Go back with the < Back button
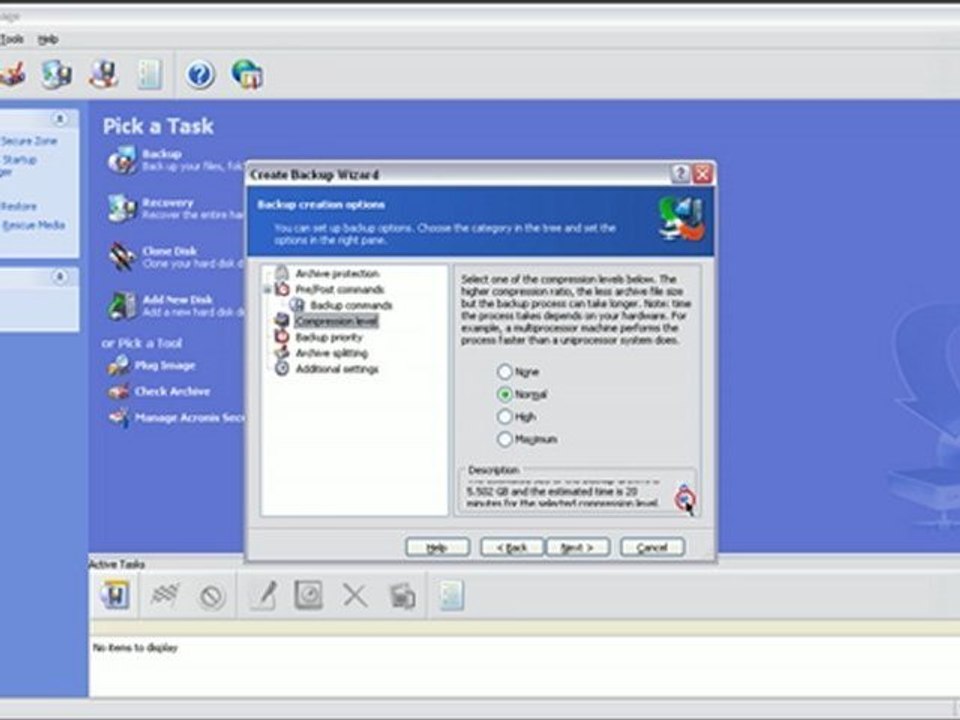The width and height of the screenshot is (960, 720). 512,547
